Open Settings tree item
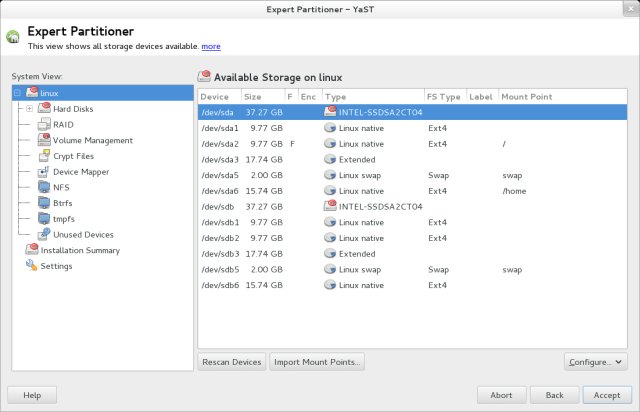The height and width of the screenshot is (412, 640). [56, 266]
